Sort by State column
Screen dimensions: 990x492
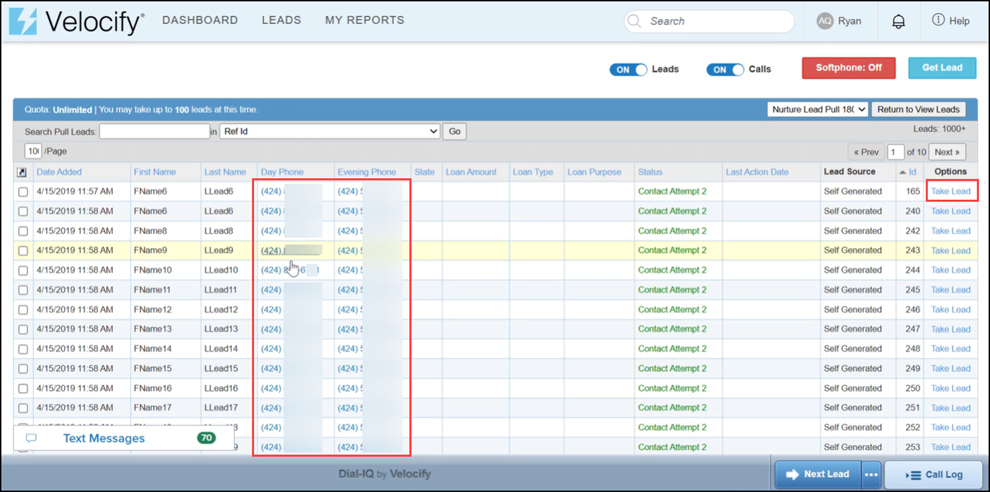424,172
